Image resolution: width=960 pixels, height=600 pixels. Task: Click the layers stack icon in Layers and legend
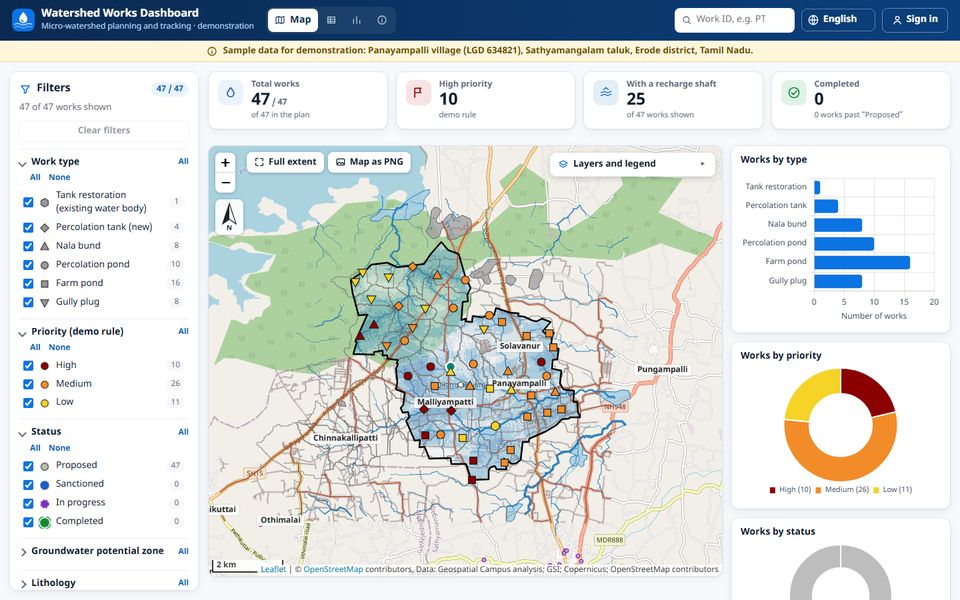pos(563,164)
